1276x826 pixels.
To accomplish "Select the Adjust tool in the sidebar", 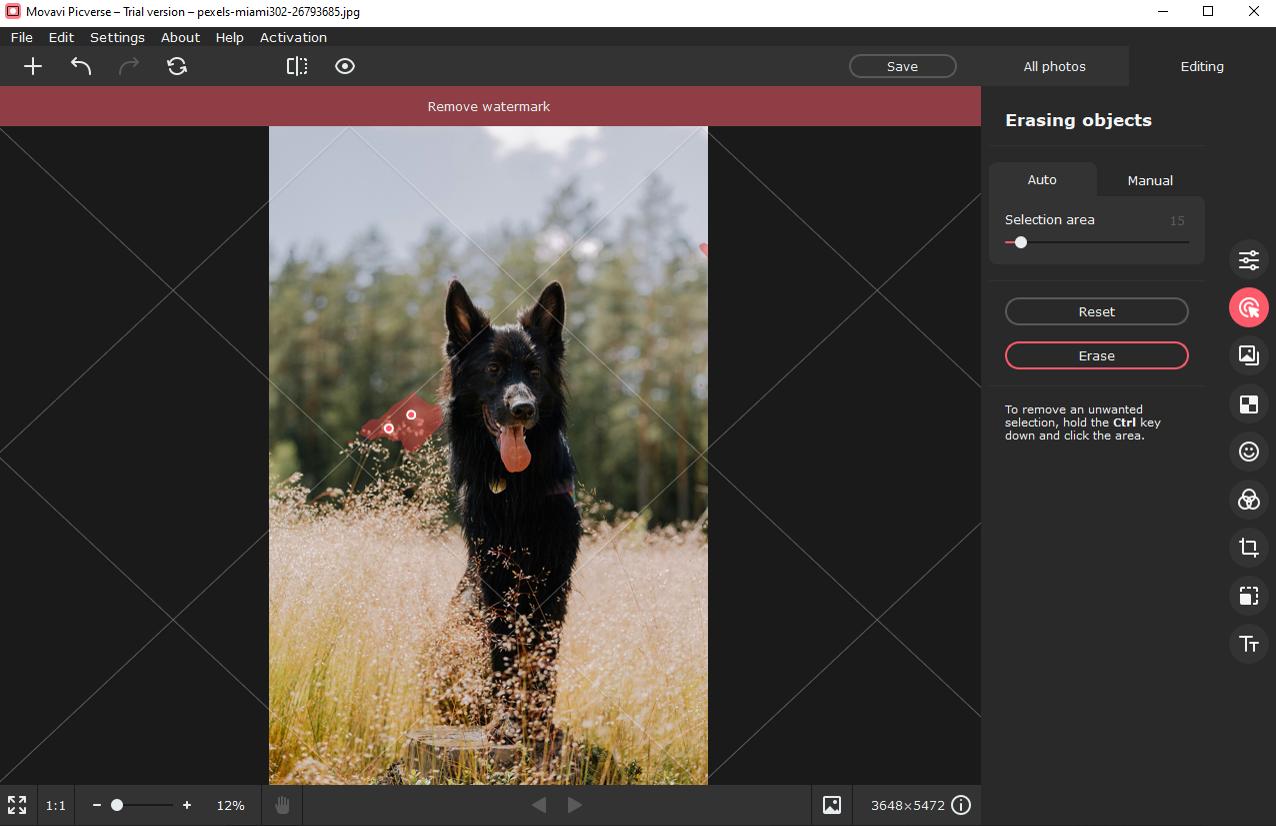I will point(1248,259).
